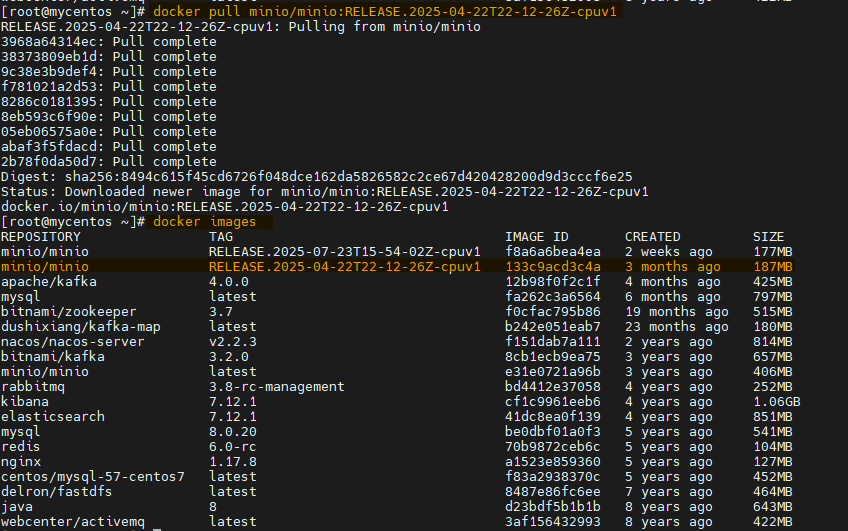848x531 pixels.
Task: Click layer 8286c0181395 Pull complete
Action: 109,102
